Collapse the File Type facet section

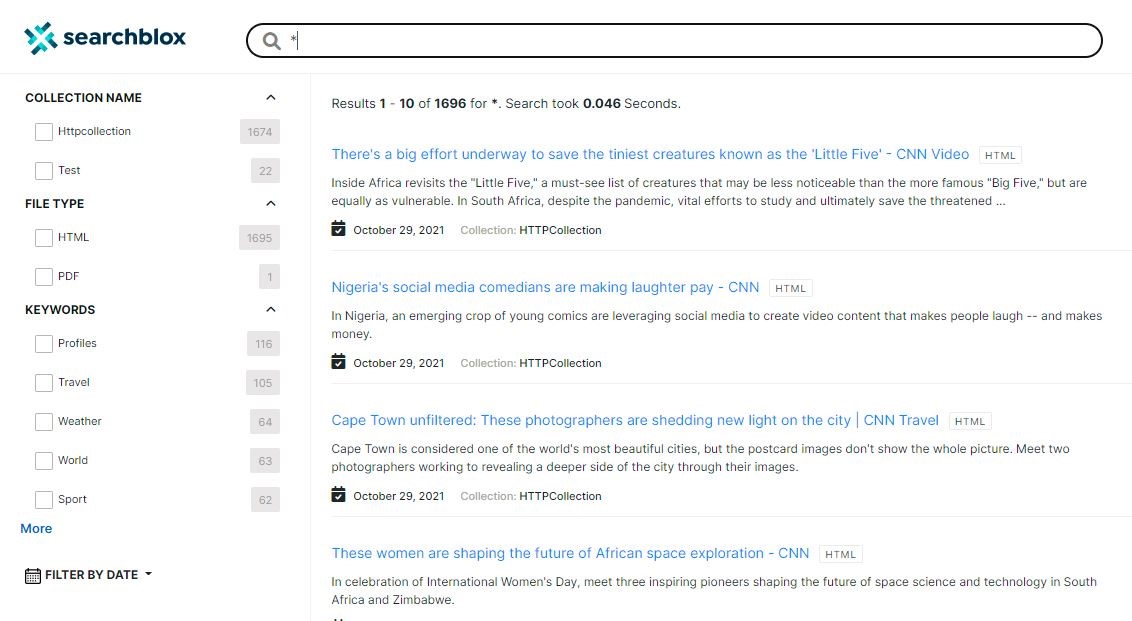click(271, 204)
